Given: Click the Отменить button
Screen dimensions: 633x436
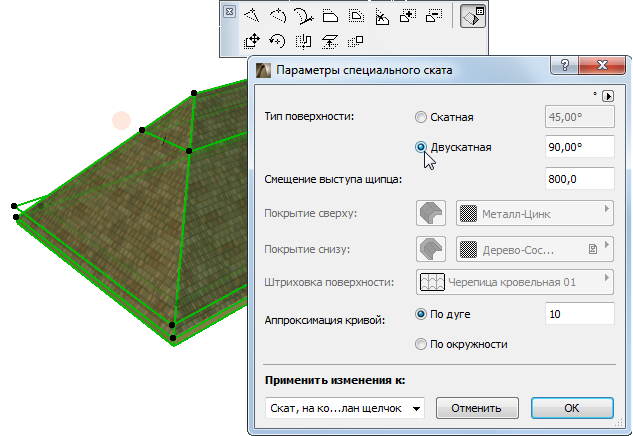Looking at the screenshot, I should tap(477, 408).
